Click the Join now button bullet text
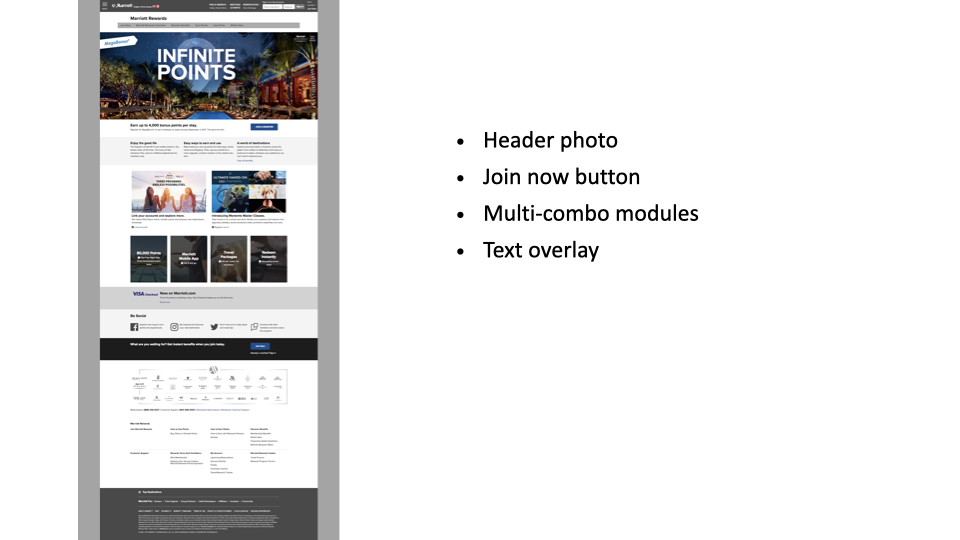Viewport: 960px width, 540px height. coord(561,177)
